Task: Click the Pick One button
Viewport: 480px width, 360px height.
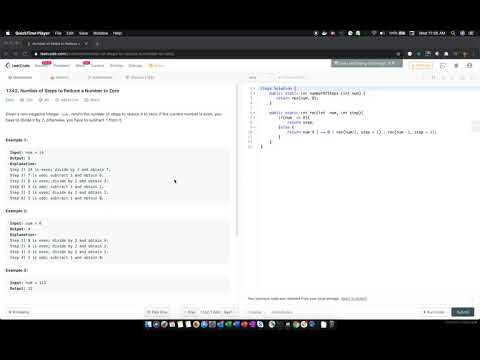Action: coord(157,312)
